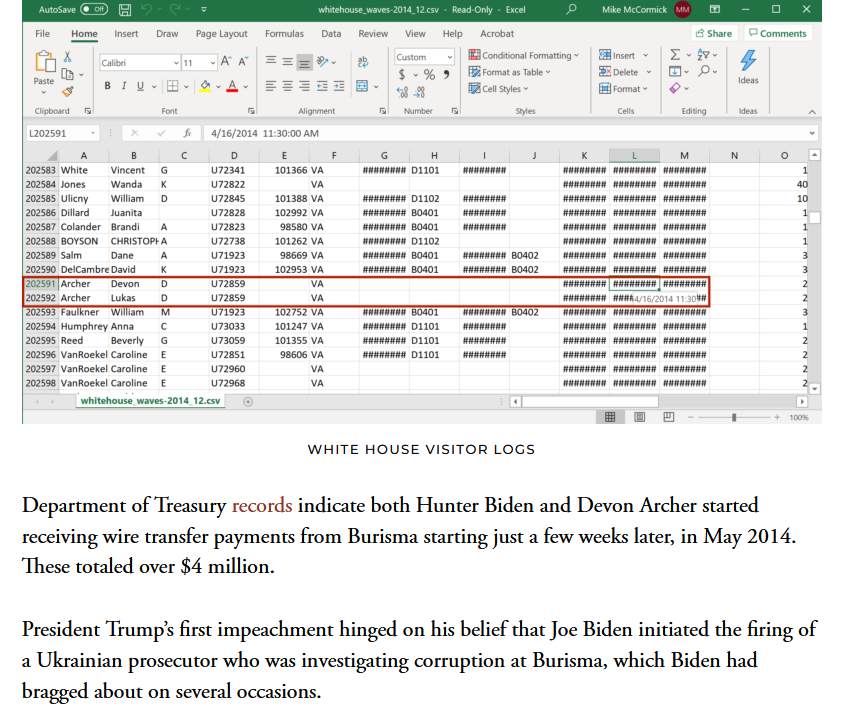Viewport: 854px width, 726px height.
Task: Click the AutoSum sigma icon
Action: 675,55
